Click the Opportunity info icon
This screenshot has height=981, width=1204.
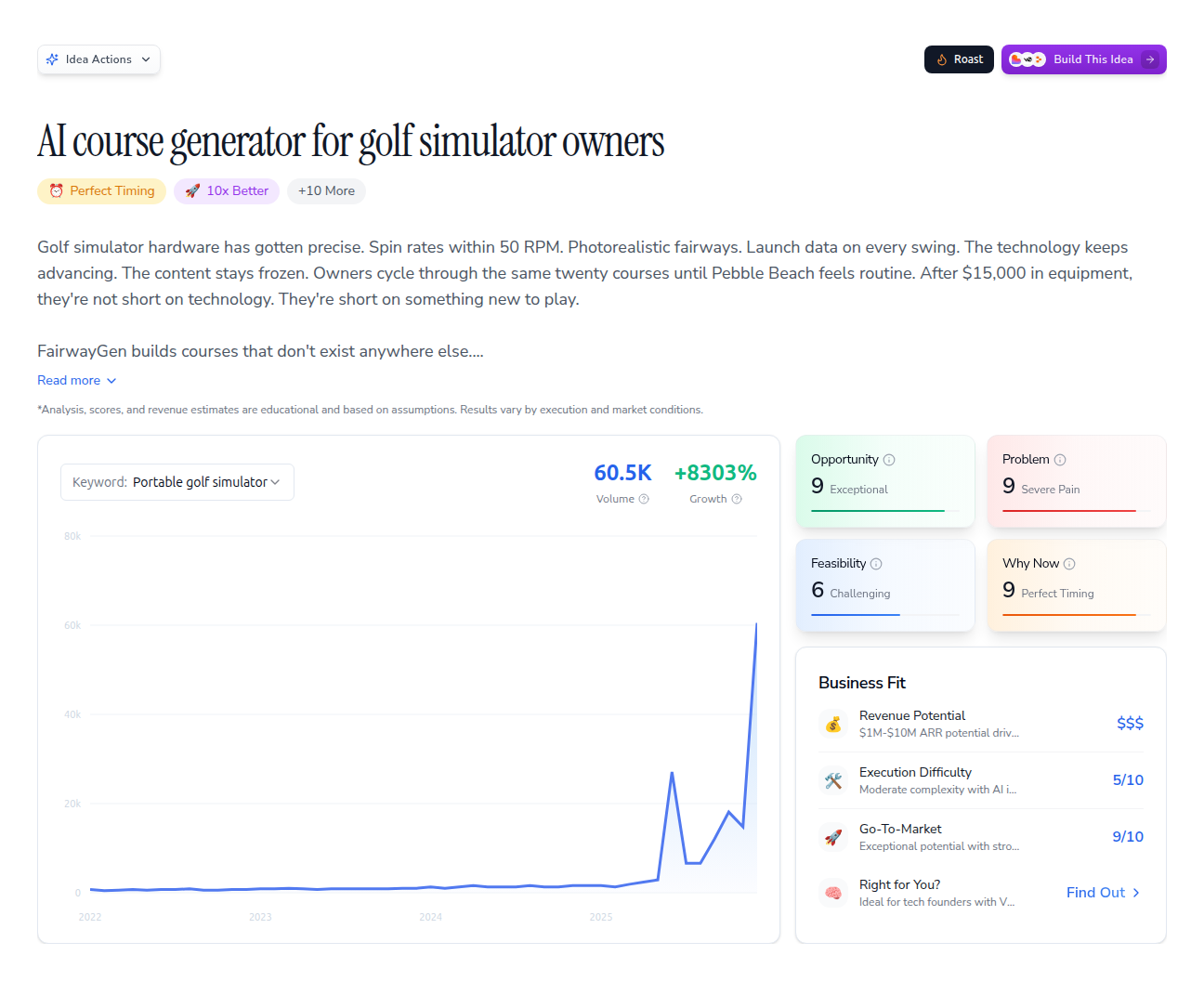click(x=889, y=460)
